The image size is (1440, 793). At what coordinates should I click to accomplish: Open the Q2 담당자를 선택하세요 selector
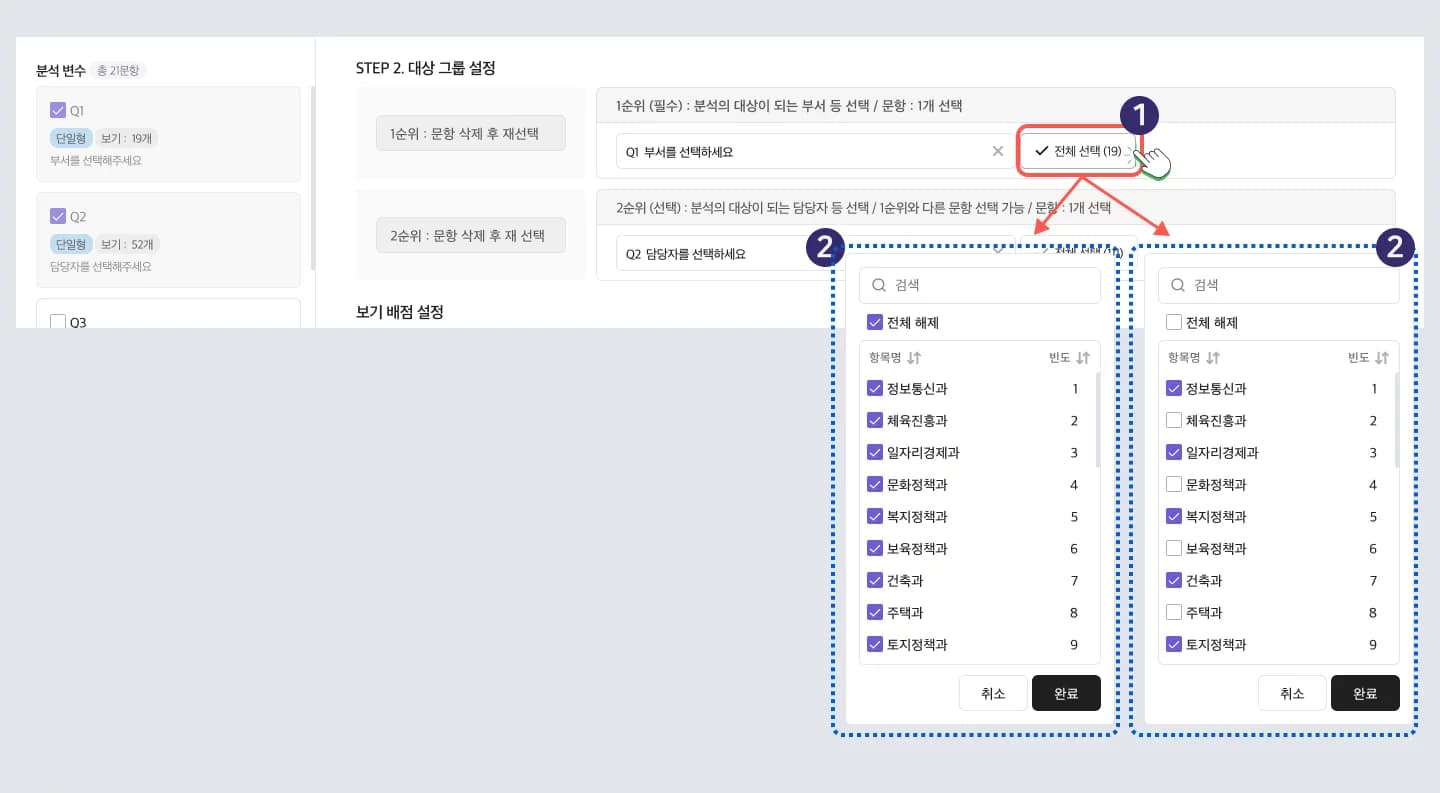[700, 254]
